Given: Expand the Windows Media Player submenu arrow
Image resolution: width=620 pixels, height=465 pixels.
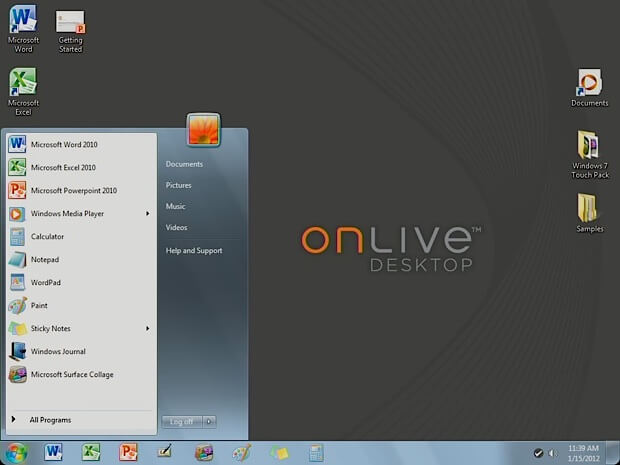Looking at the screenshot, I should [147, 214].
